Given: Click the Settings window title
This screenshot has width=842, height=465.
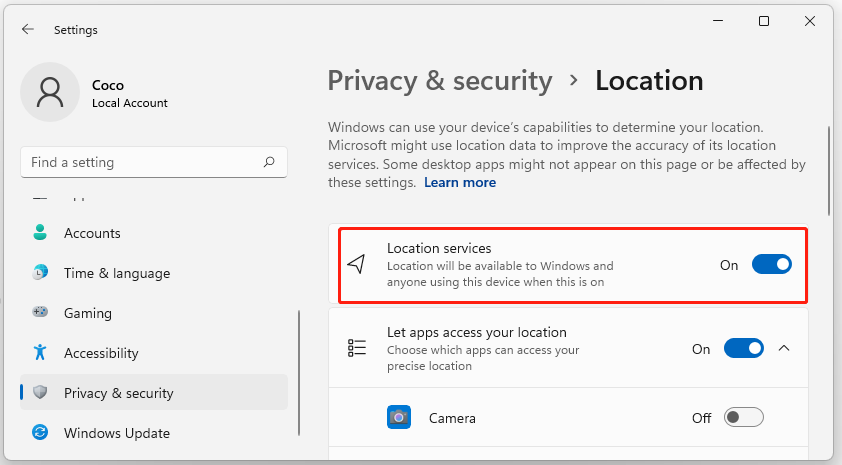Looking at the screenshot, I should (76, 30).
